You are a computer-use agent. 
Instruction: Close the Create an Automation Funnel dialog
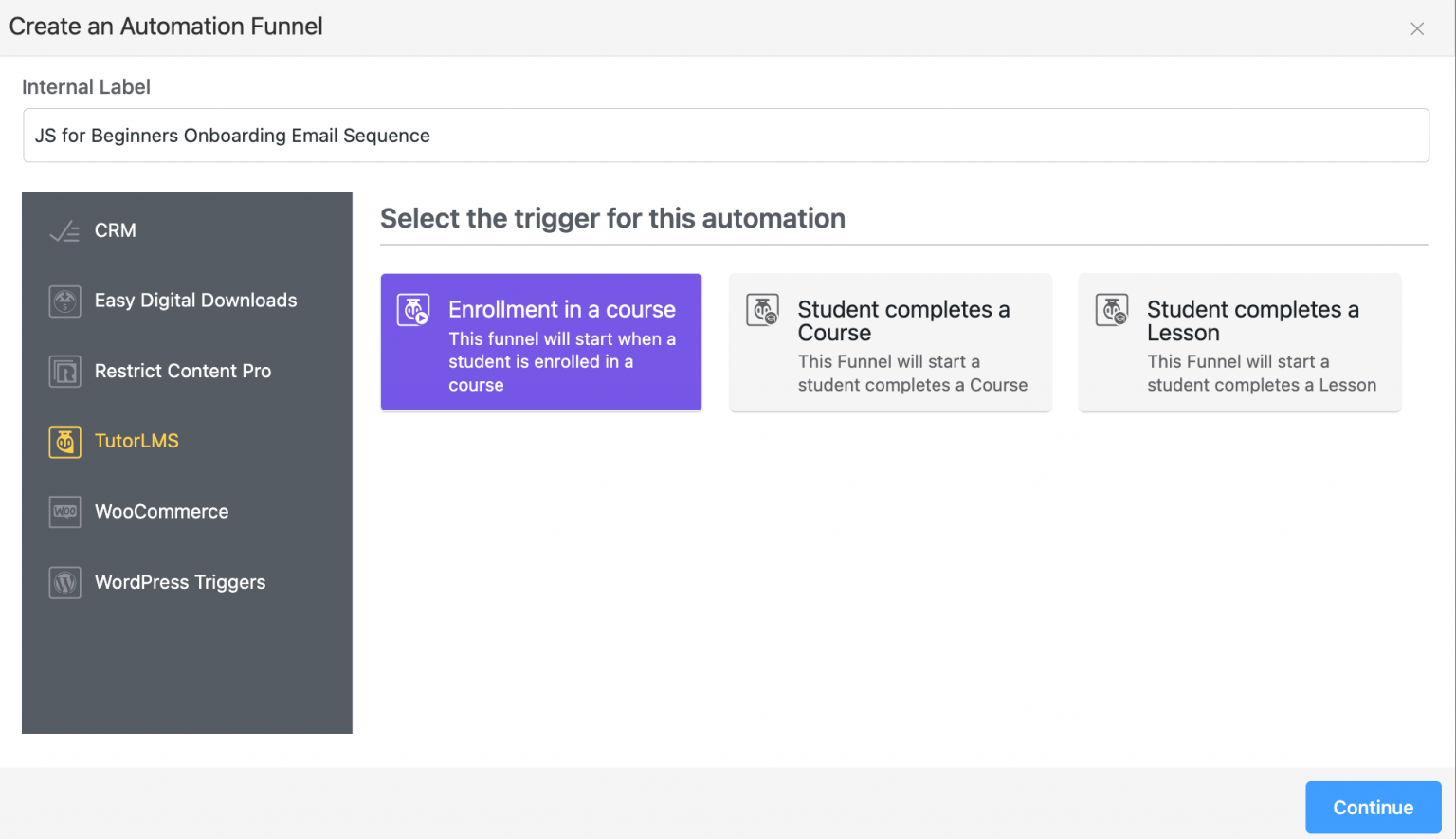(1417, 28)
